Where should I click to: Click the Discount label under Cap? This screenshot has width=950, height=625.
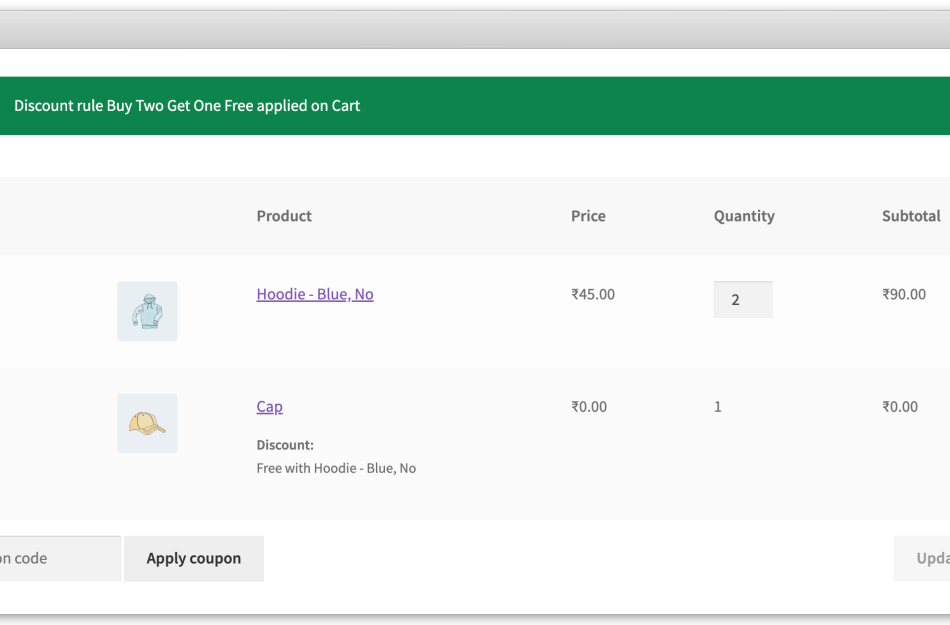pos(285,445)
